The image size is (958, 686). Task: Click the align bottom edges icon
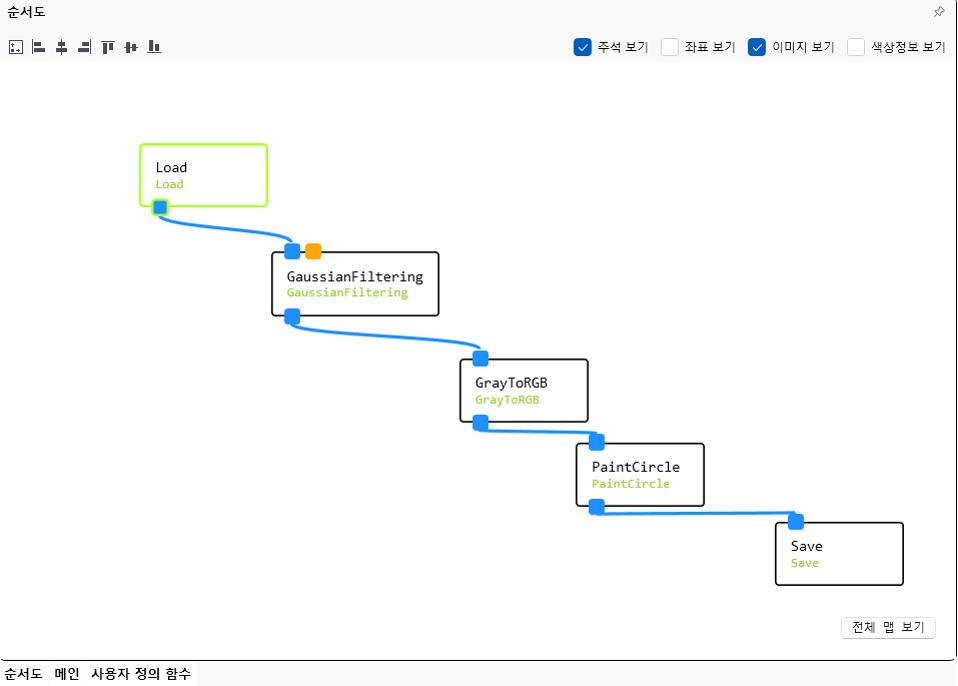tap(154, 47)
